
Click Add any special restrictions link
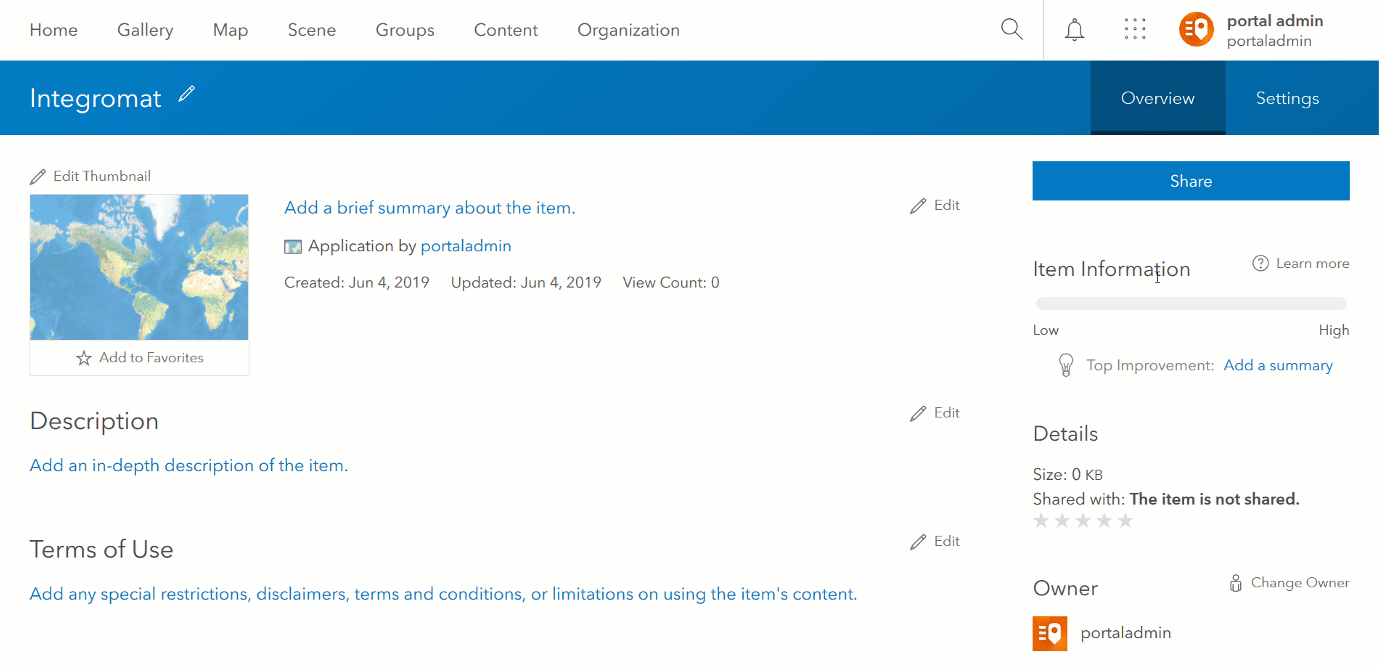tap(443, 594)
